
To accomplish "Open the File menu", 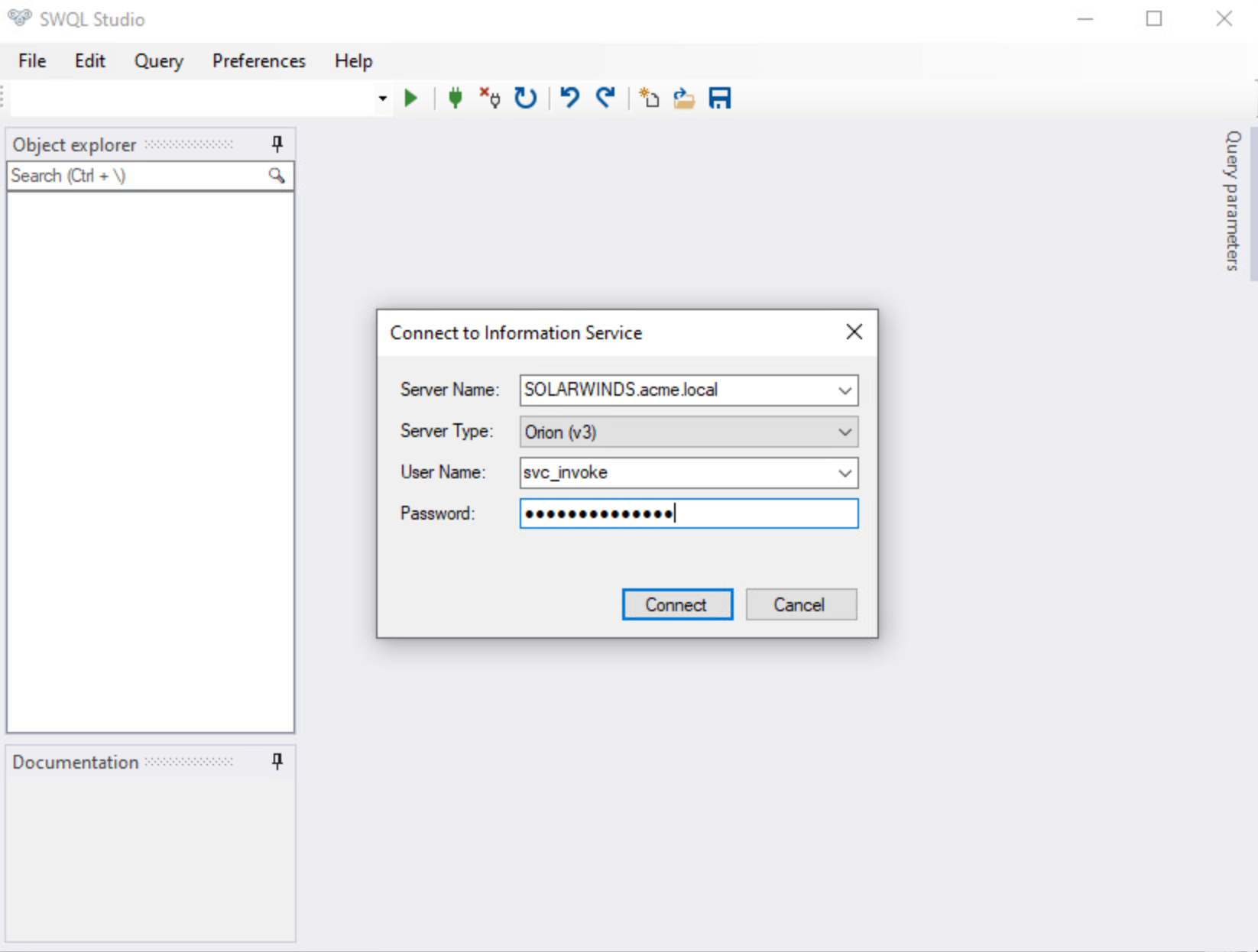I will point(32,61).
